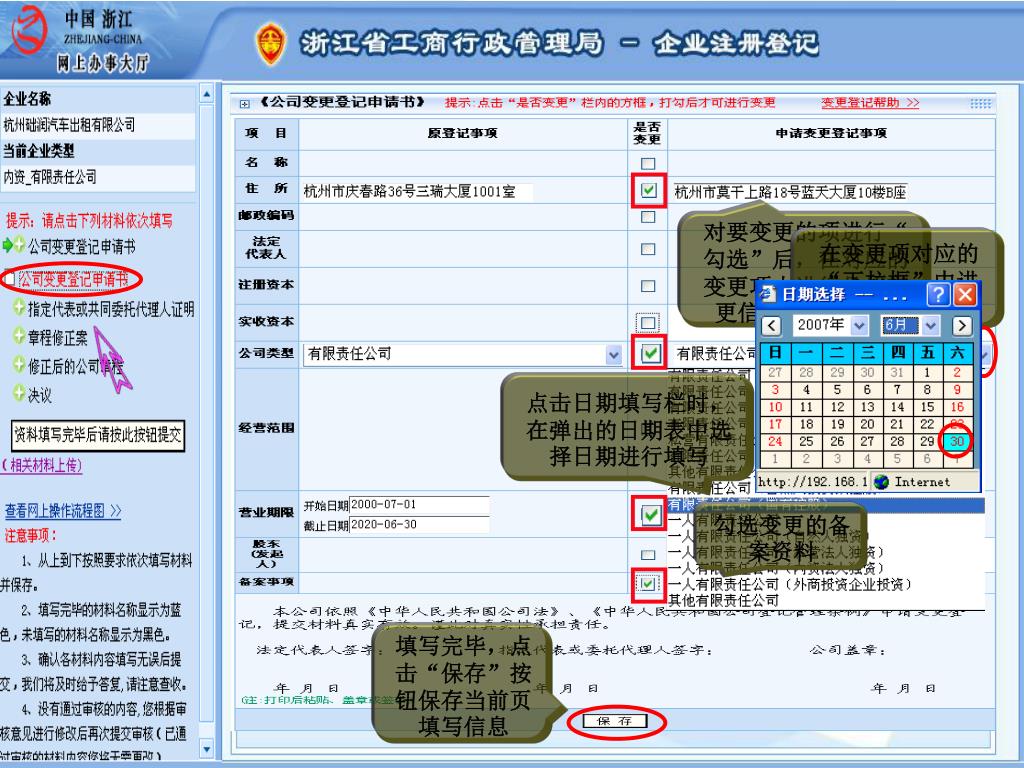Click the dotted grip icon beside 变更登记帮助
This screenshot has width=1024, height=768.
pyautogui.click(x=980, y=103)
